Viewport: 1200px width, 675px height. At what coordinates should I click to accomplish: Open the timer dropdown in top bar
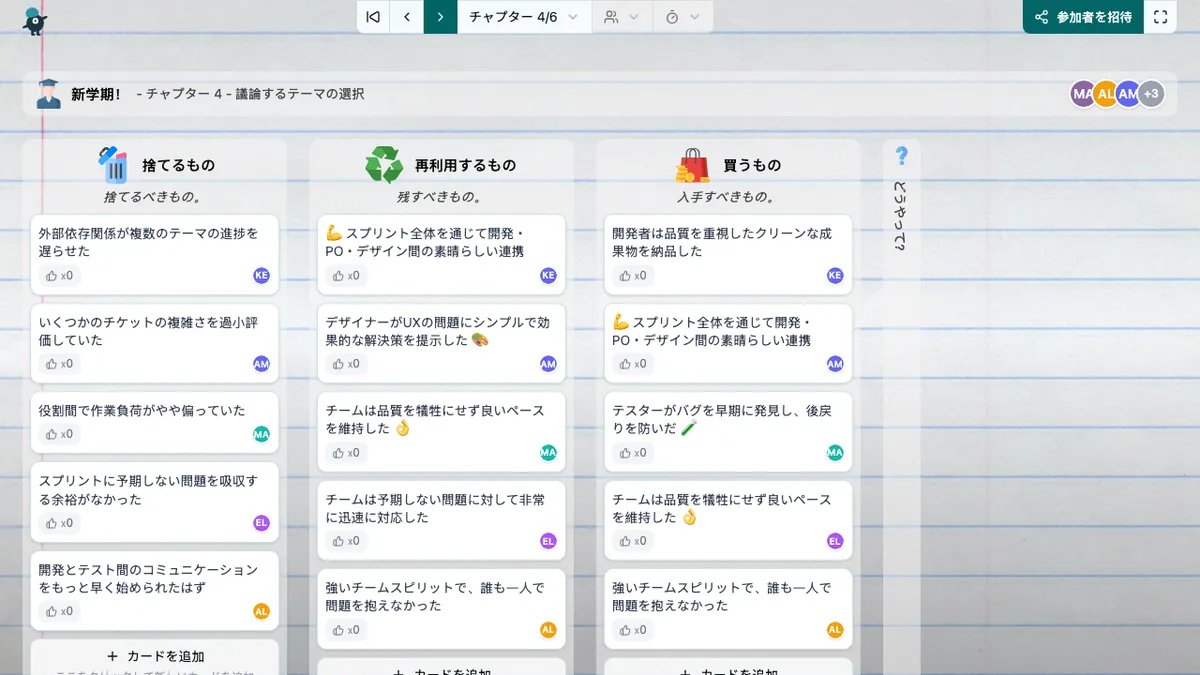point(683,17)
